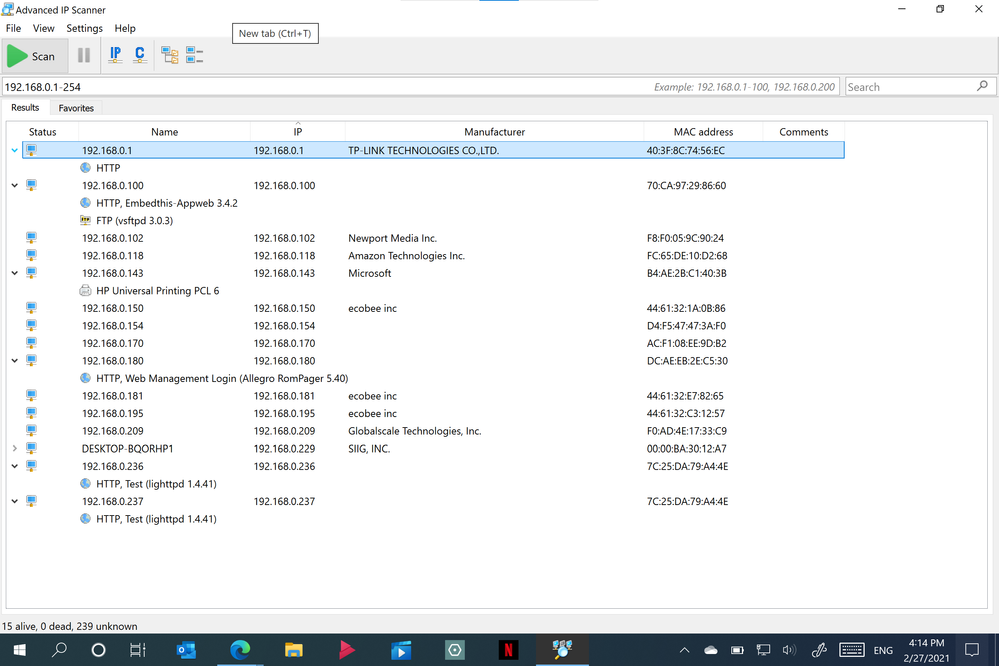Click the search magnifier icon
The image size is (999, 666).
(x=982, y=87)
